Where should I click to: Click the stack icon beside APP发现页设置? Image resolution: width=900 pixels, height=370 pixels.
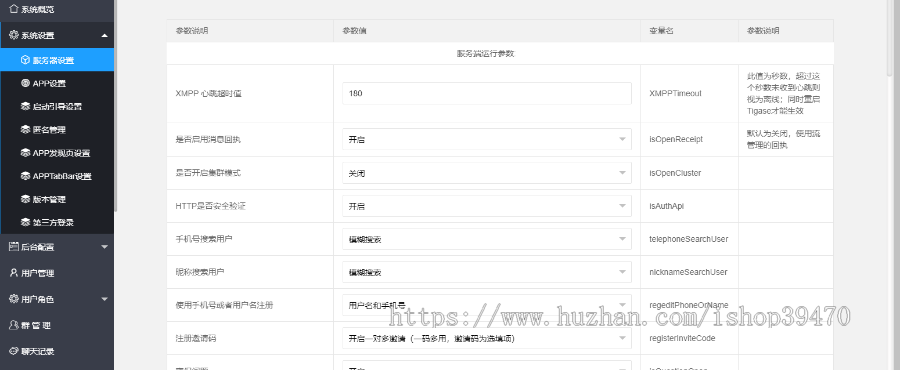(x=25, y=153)
